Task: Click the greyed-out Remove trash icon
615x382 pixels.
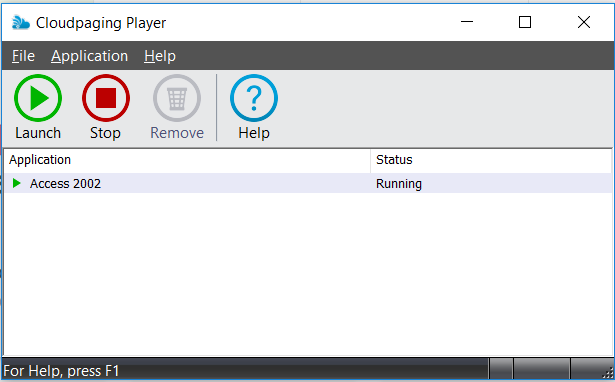Action: tap(177, 98)
